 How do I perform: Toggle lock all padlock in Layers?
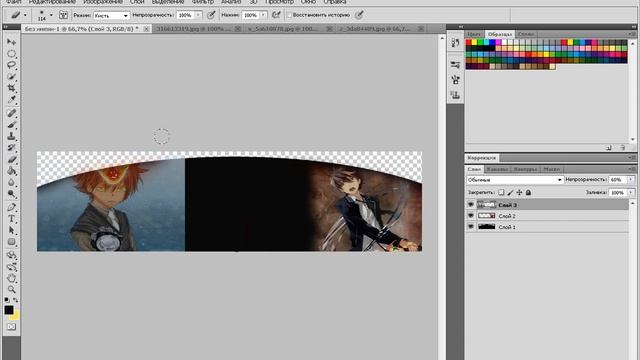(528, 192)
